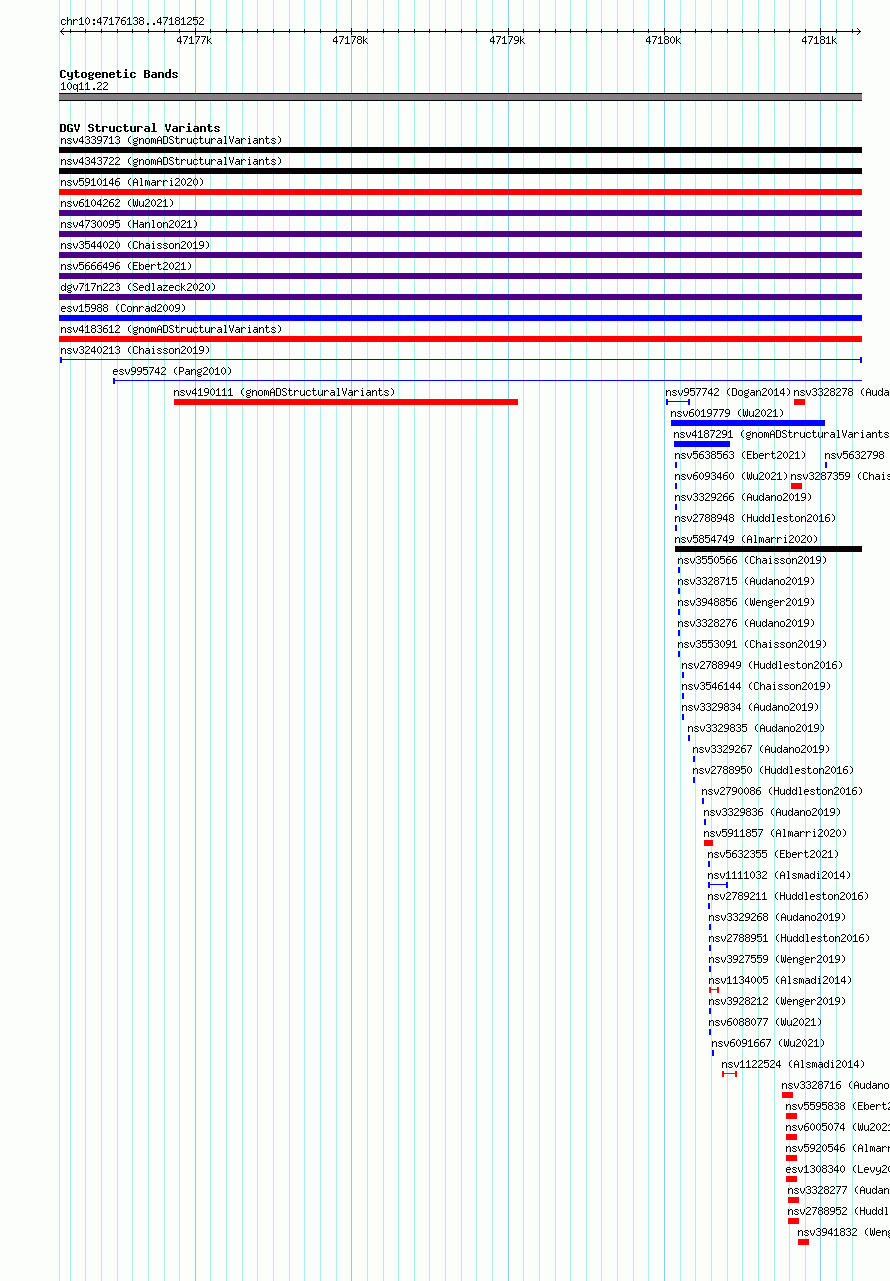Click nsv3928212 (Wenger2019) label
Viewport: 890px width, 1281px height.
pyautogui.click(x=777, y=1001)
